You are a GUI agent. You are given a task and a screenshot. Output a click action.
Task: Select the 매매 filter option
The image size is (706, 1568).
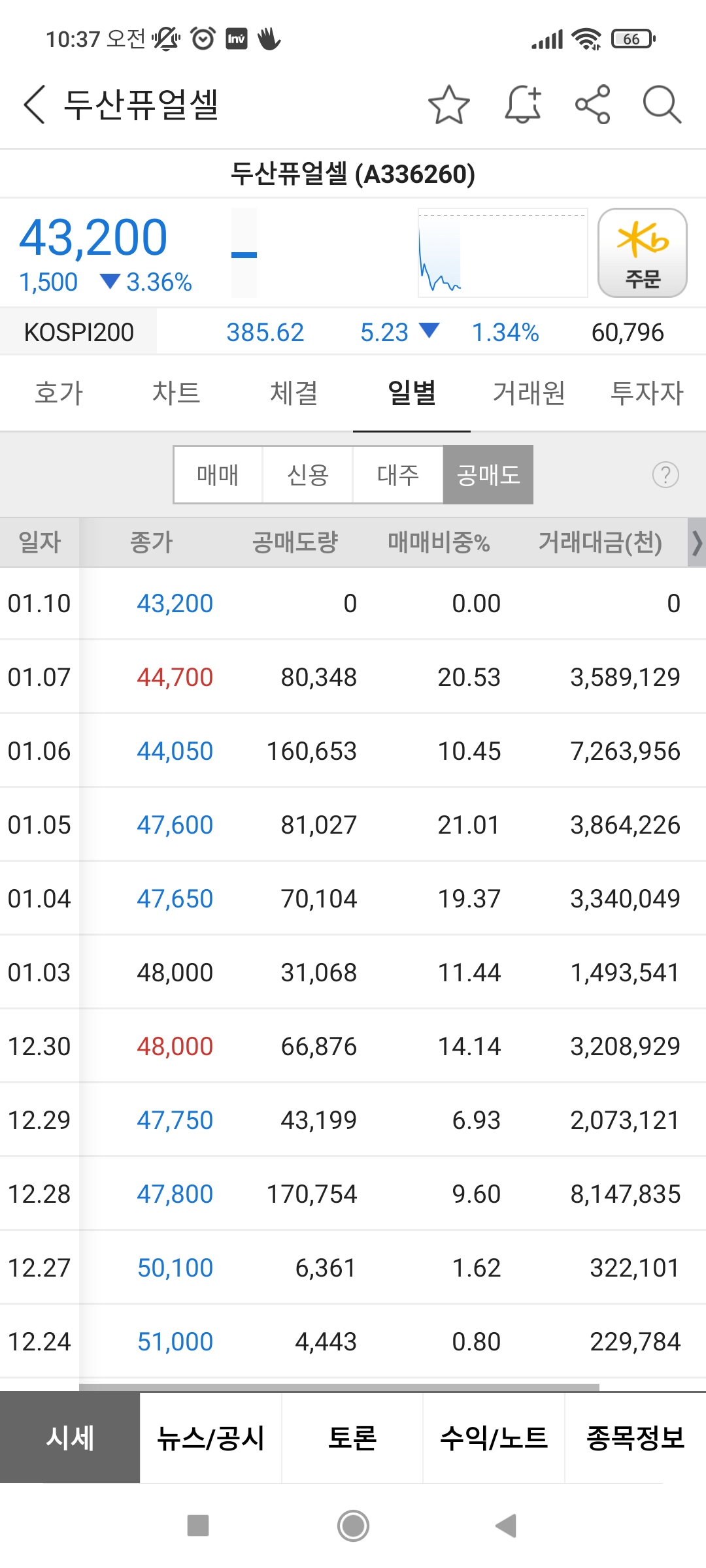pyautogui.click(x=218, y=475)
